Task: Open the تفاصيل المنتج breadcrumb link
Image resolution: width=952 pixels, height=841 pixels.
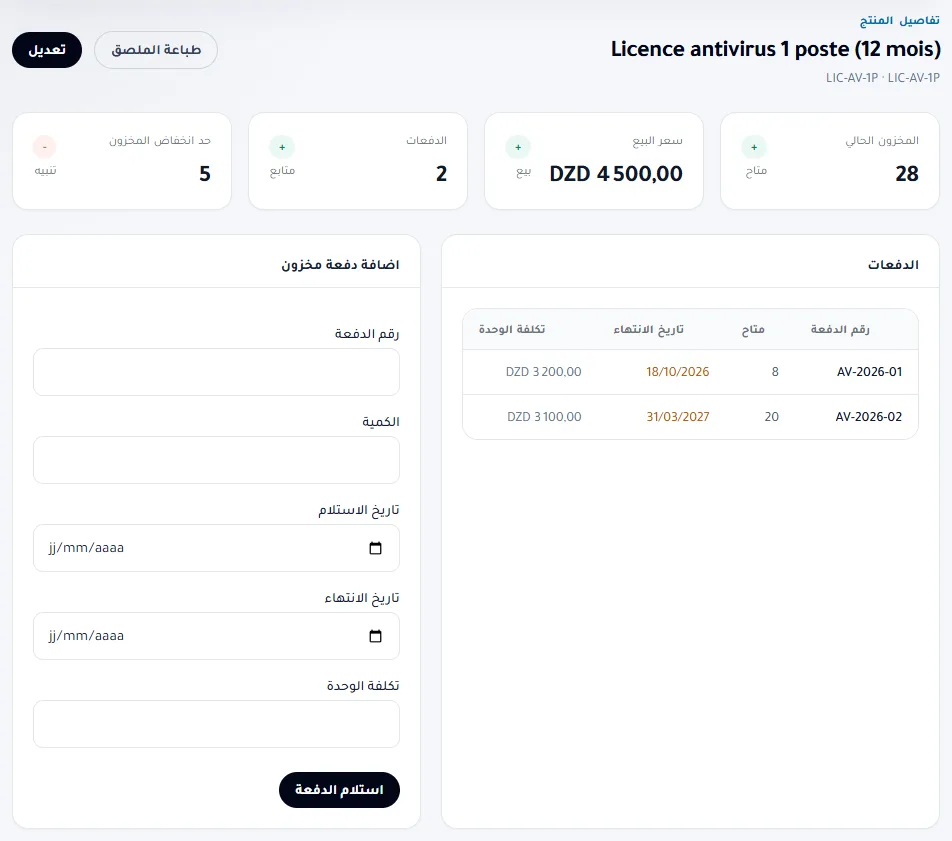Action: 899,21
